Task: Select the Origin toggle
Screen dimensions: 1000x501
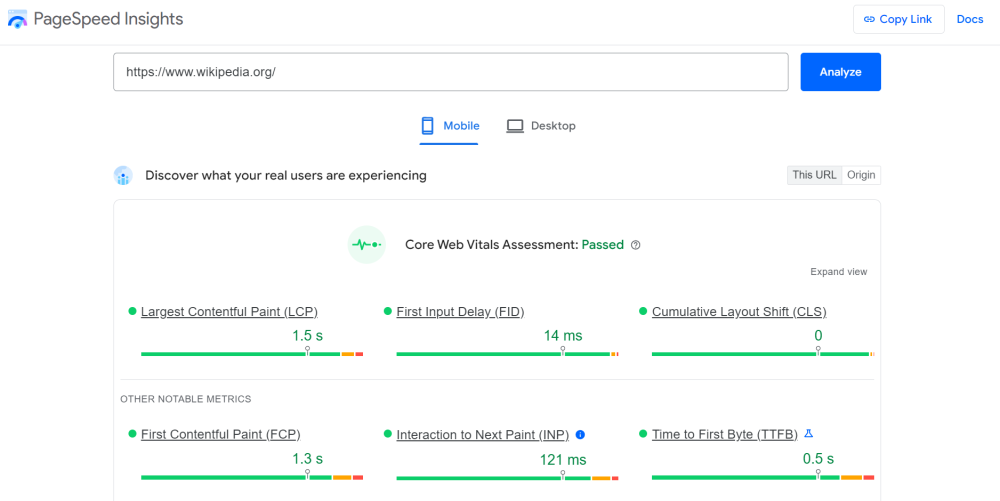Action: point(861,175)
